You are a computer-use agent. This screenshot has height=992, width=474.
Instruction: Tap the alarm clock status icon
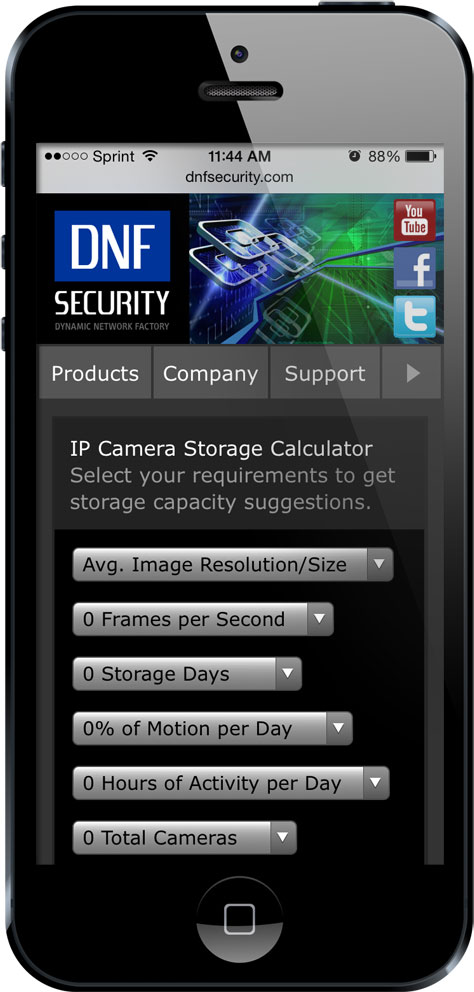(354, 156)
